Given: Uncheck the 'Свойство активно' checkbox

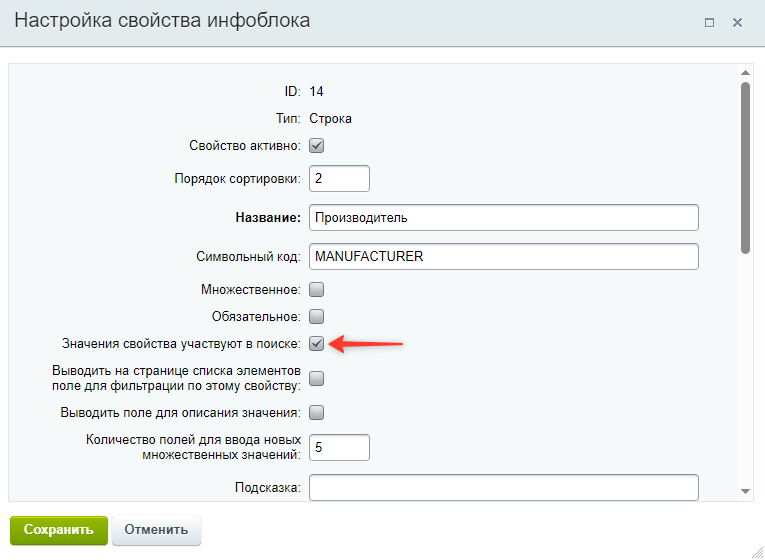Looking at the screenshot, I should pos(317,145).
